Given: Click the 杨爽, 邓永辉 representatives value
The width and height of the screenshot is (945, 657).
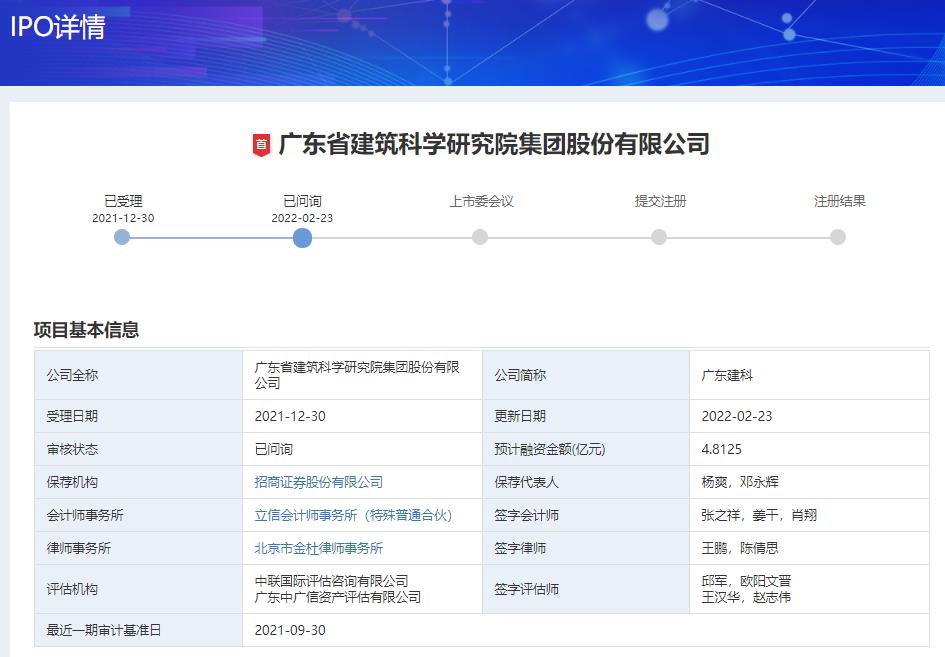Looking at the screenshot, I should tap(739, 482).
